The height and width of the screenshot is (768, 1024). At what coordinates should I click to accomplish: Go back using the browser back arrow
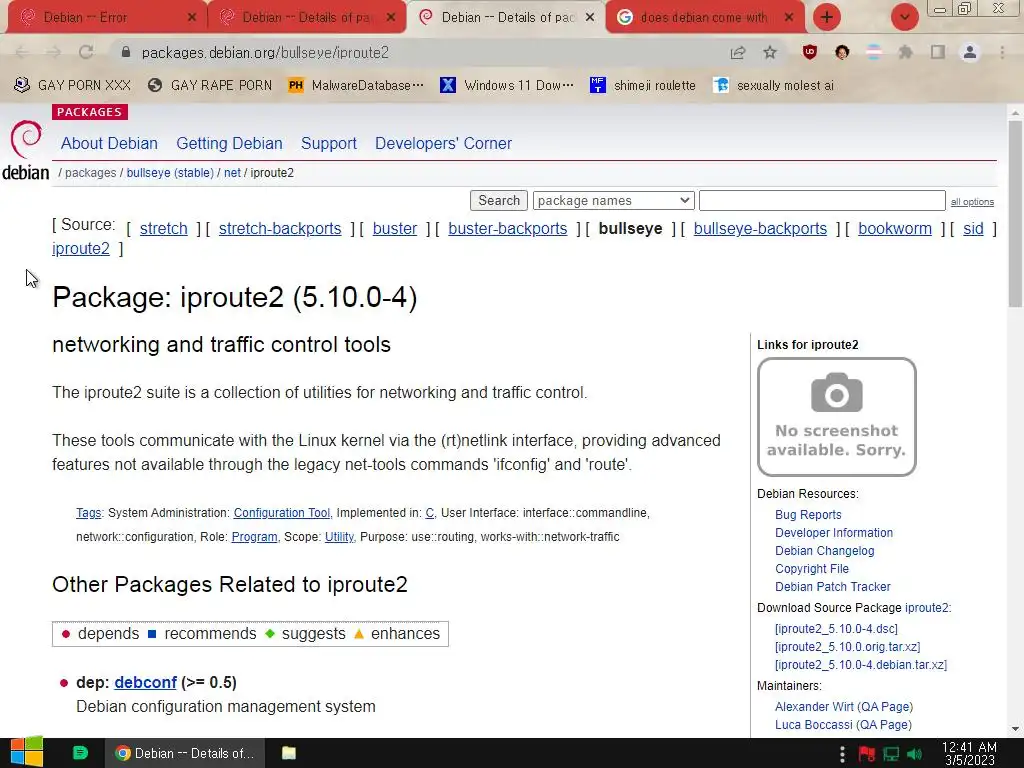tap(22, 52)
